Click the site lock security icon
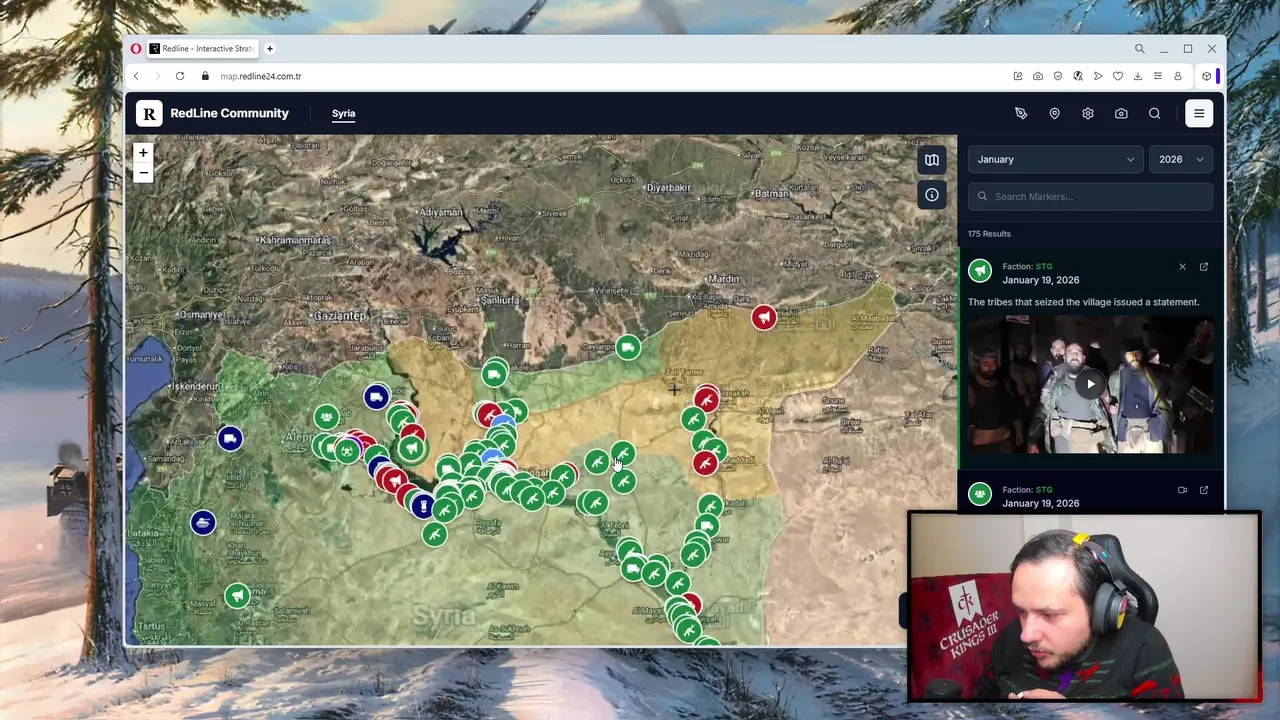This screenshot has width=1280, height=720. (x=205, y=76)
